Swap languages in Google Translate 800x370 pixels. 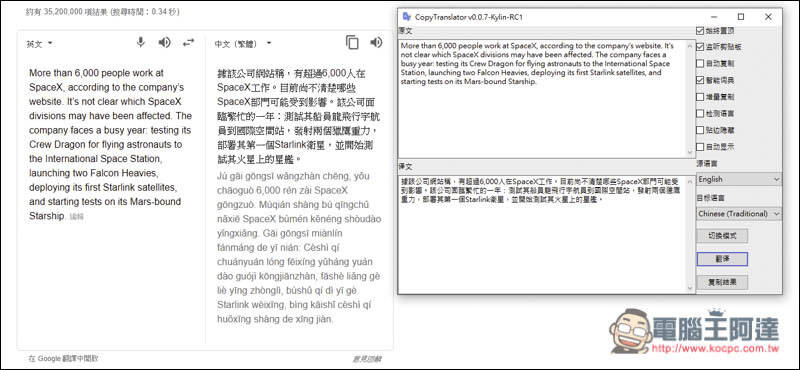[x=188, y=43]
